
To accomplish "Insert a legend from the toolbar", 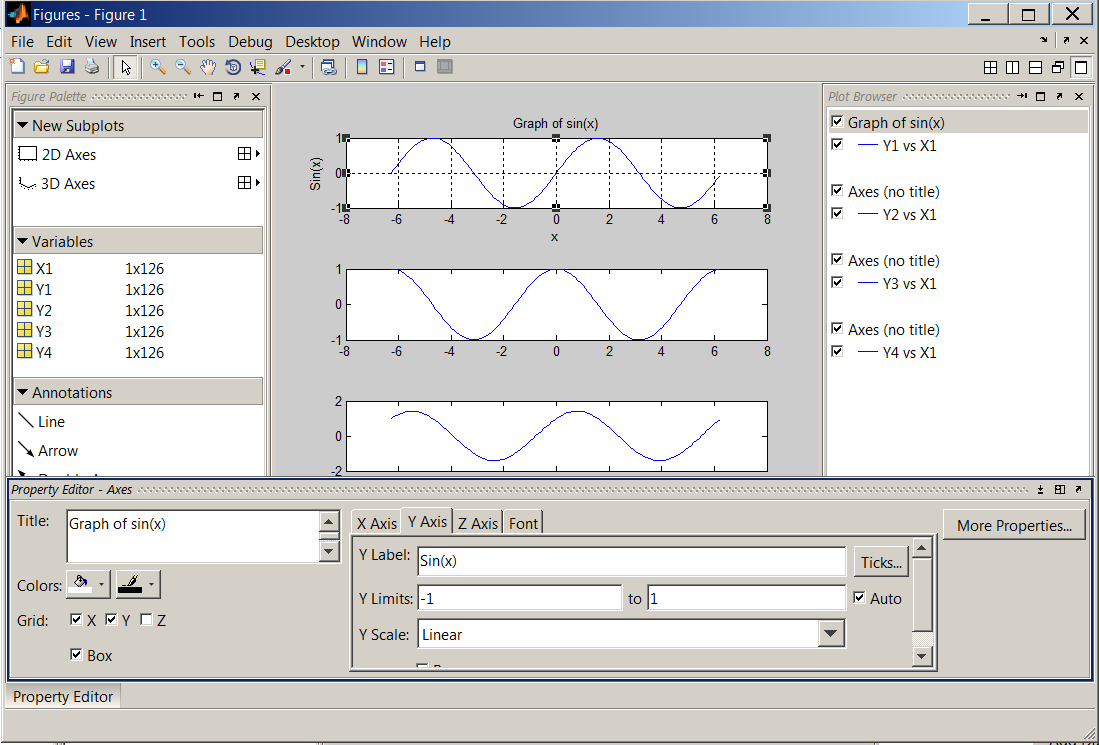I will [386, 67].
